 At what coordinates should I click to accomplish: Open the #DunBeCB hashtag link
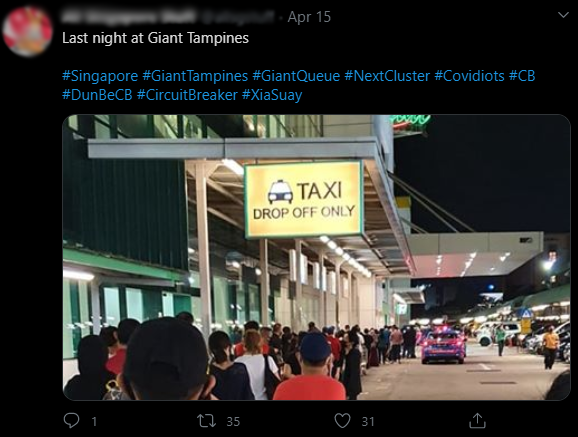[97, 95]
